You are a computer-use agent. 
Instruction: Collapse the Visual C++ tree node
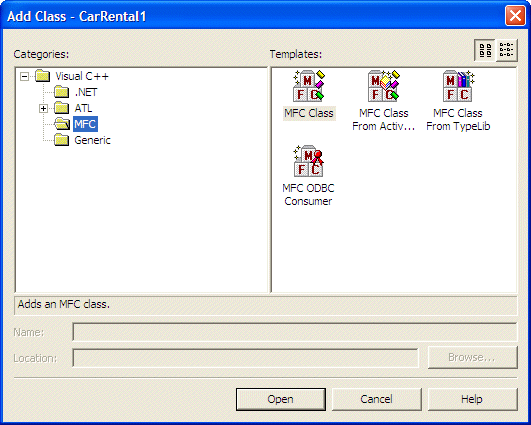[24, 76]
